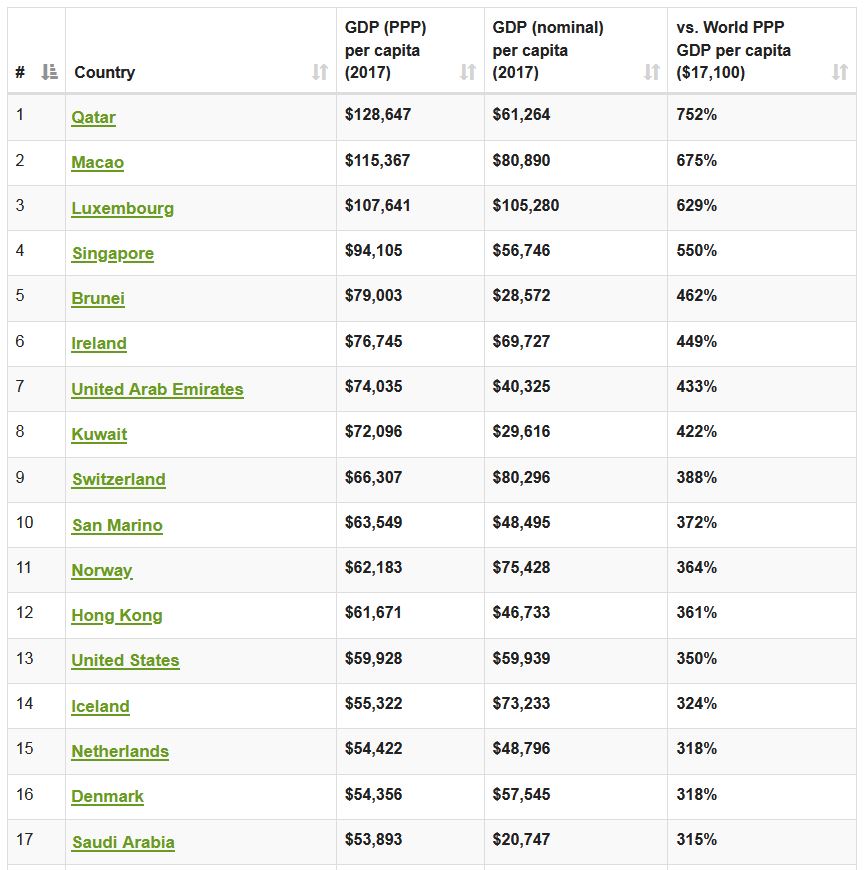Select the Macao link
864x870 pixels.
pyautogui.click(x=96, y=162)
